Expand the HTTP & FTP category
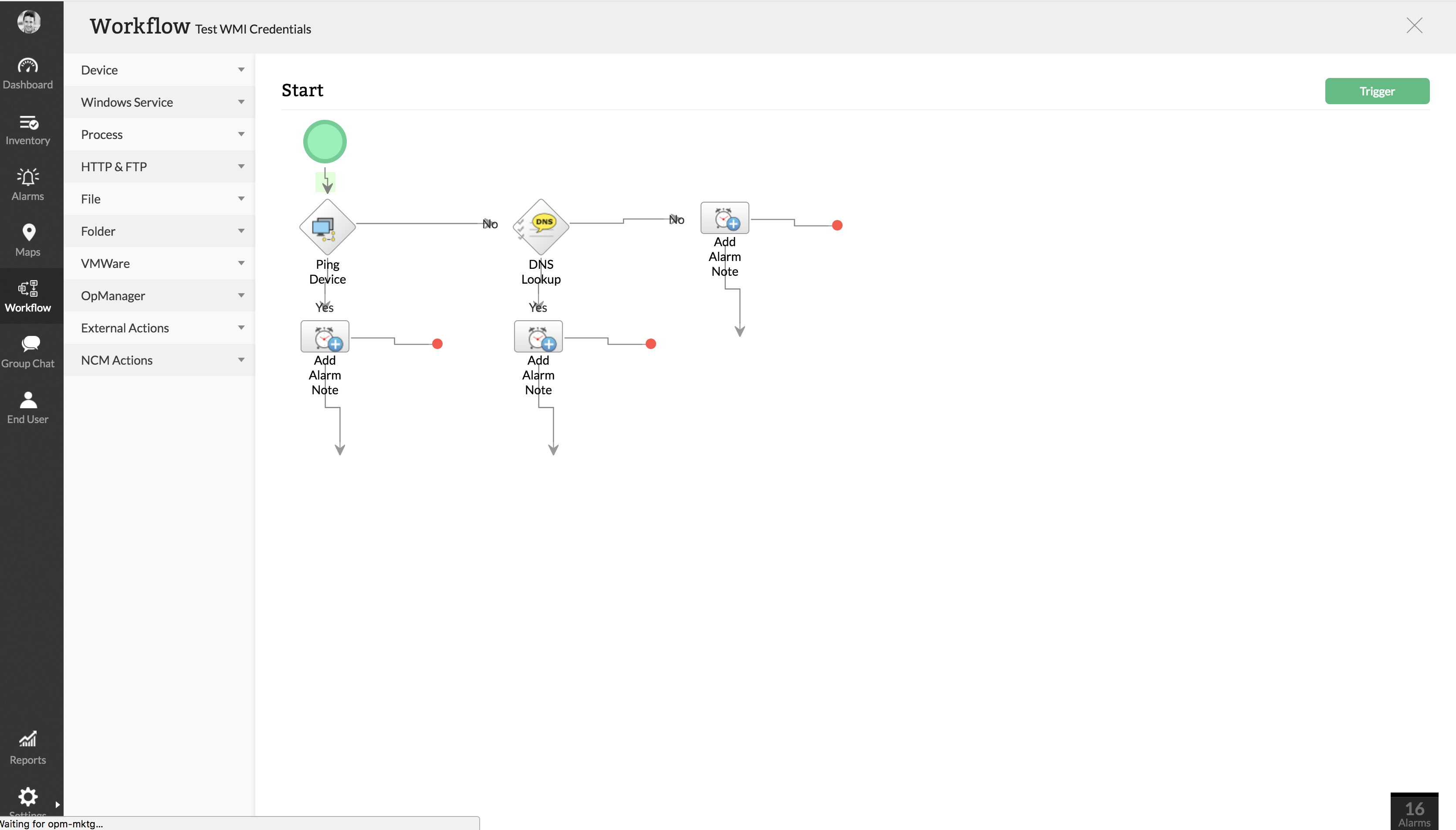1456x830 pixels. 159,166
